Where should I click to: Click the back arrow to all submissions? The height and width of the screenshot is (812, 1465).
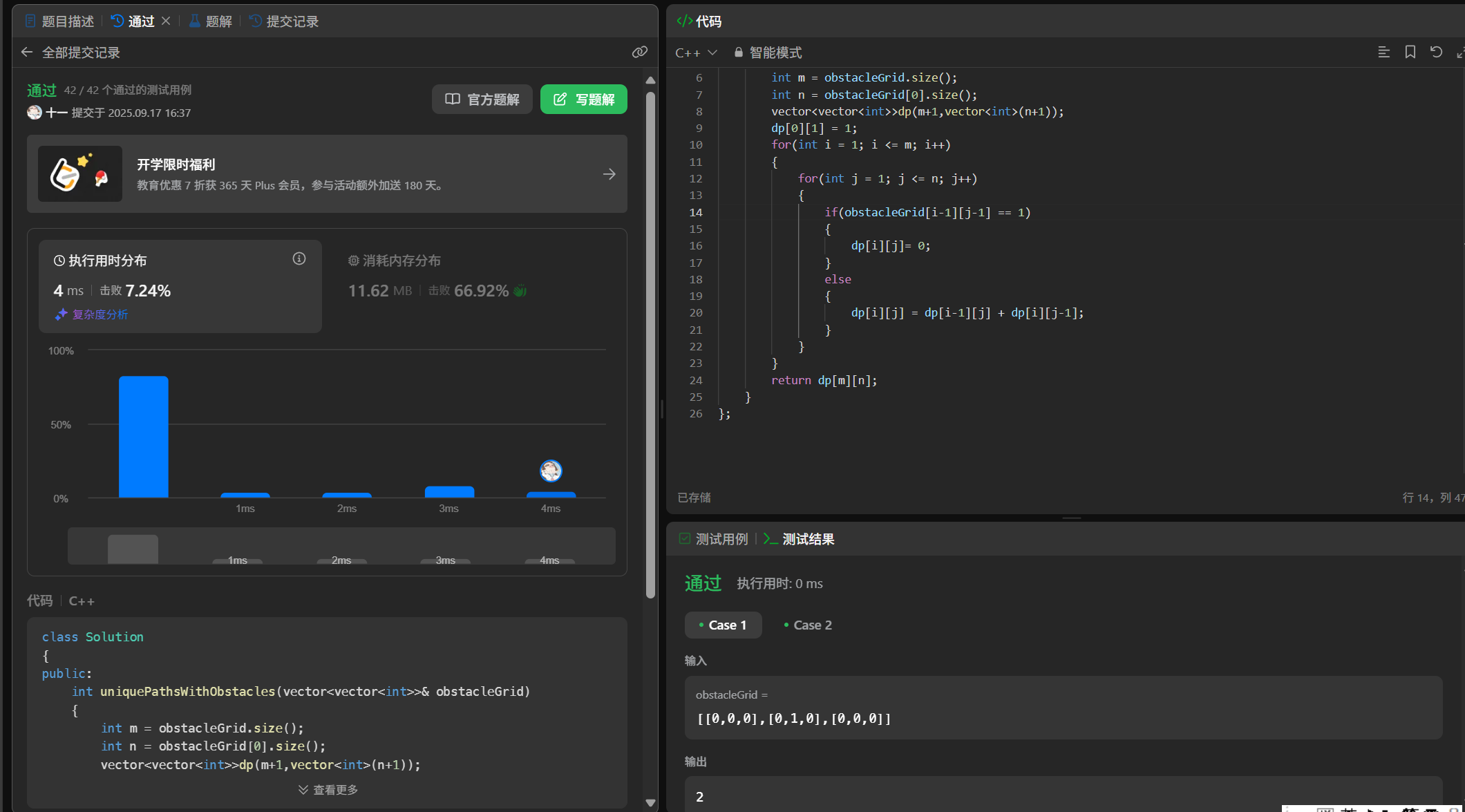tap(27, 53)
